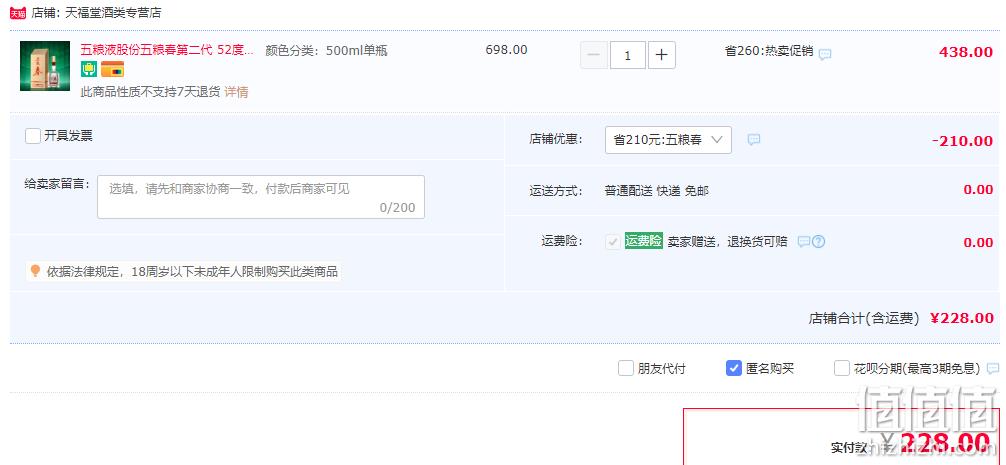Click the comment icon next to 花呗分期
Image resolution: width=1006 pixels, height=465 pixels.
point(993,369)
